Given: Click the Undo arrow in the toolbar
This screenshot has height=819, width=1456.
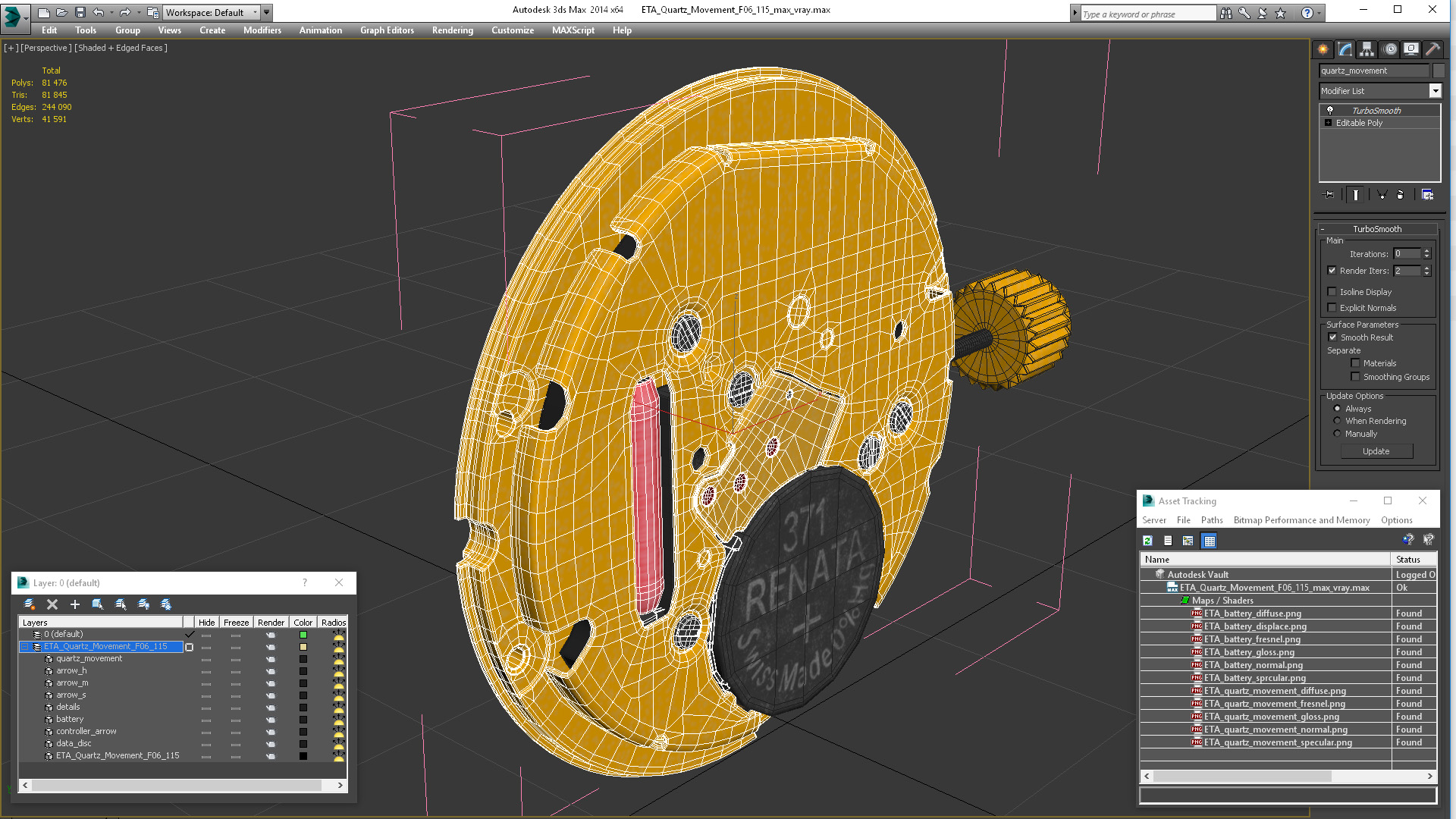Looking at the screenshot, I should tap(99, 12).
